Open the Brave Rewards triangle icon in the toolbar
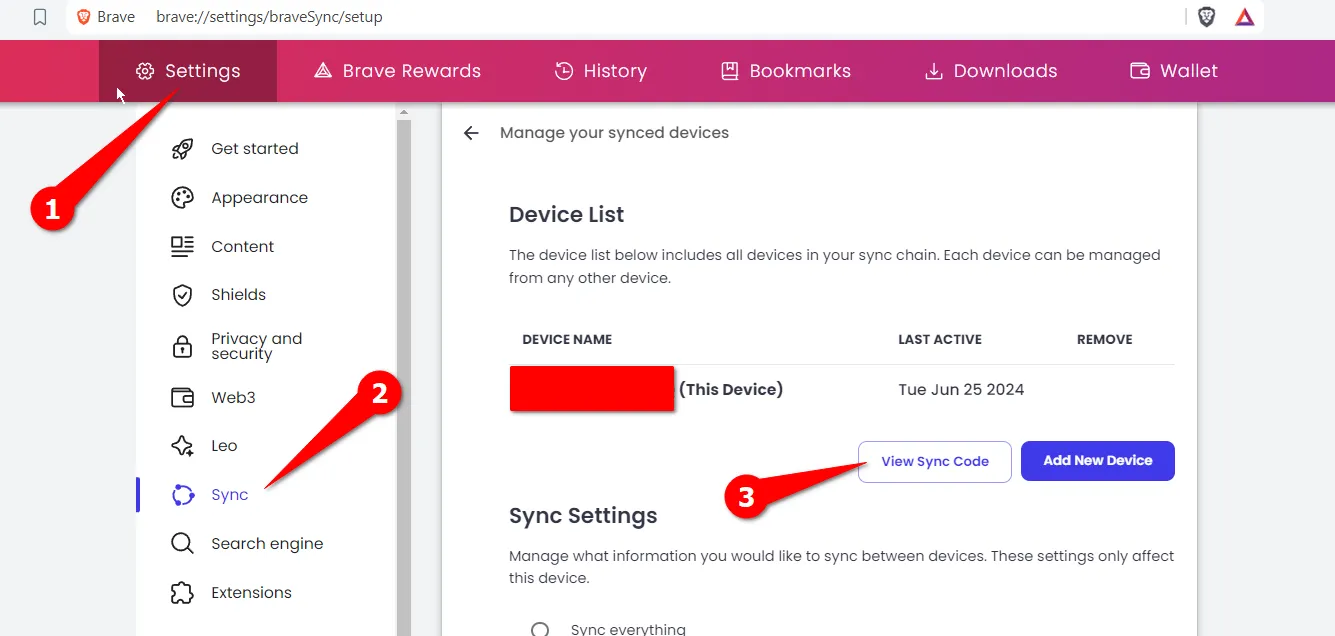The width and height of the screenshot is (1335, 636). (x=1245, y=17)
